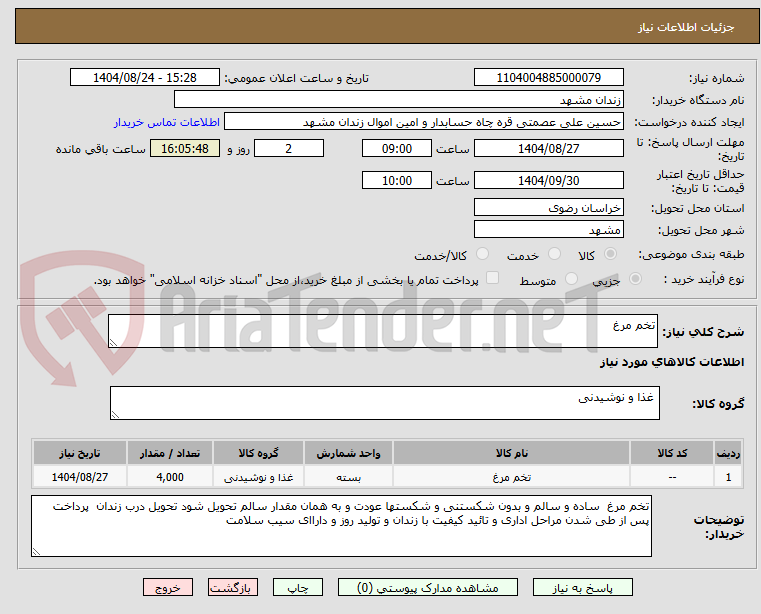Image resolution: width=761 pixels, height=614 pixels.
Task: Click the واحد شمارش column header
Action: click(x=348, y=453)
